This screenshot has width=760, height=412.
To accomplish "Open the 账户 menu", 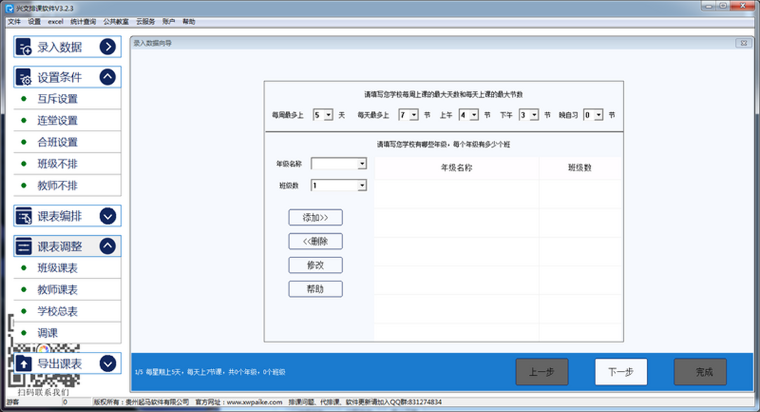I will click(x=169, y=22).
